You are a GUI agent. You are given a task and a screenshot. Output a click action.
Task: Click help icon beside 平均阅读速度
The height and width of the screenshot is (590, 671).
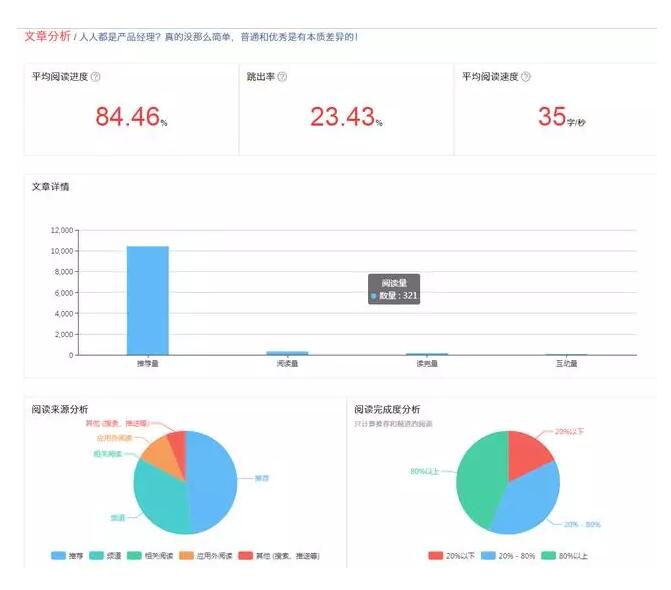pyautogui.click(x=526, y=76)
